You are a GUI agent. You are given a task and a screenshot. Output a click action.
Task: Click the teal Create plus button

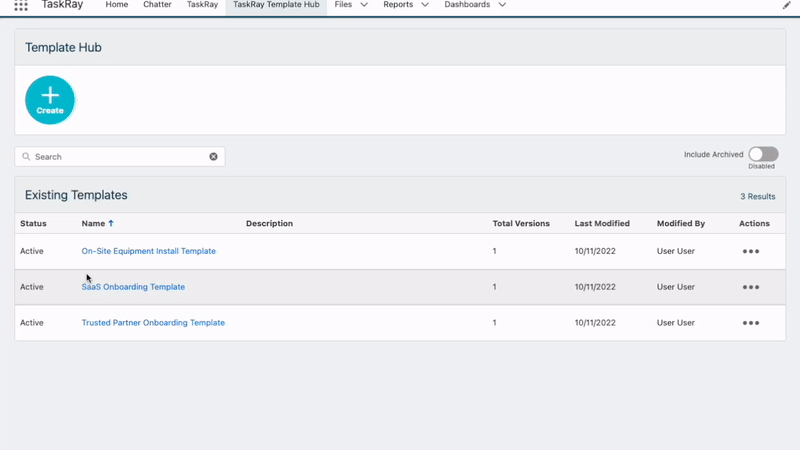pos(50,100)
